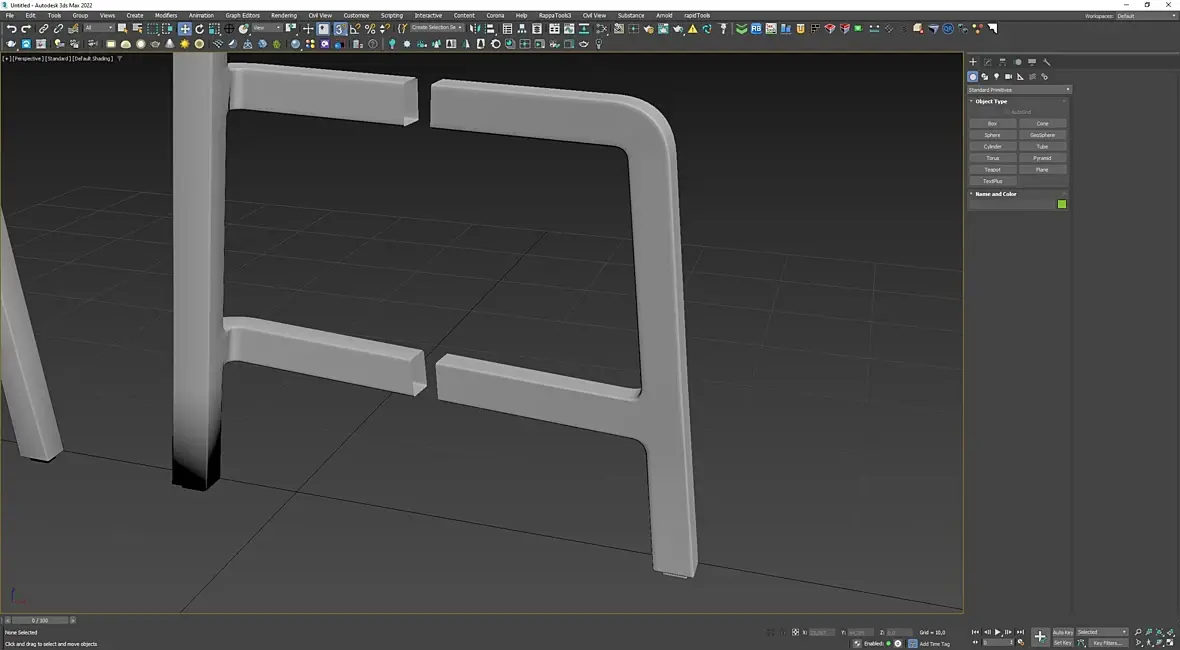Switch to Cameras category icon

tap(1008, 77)
